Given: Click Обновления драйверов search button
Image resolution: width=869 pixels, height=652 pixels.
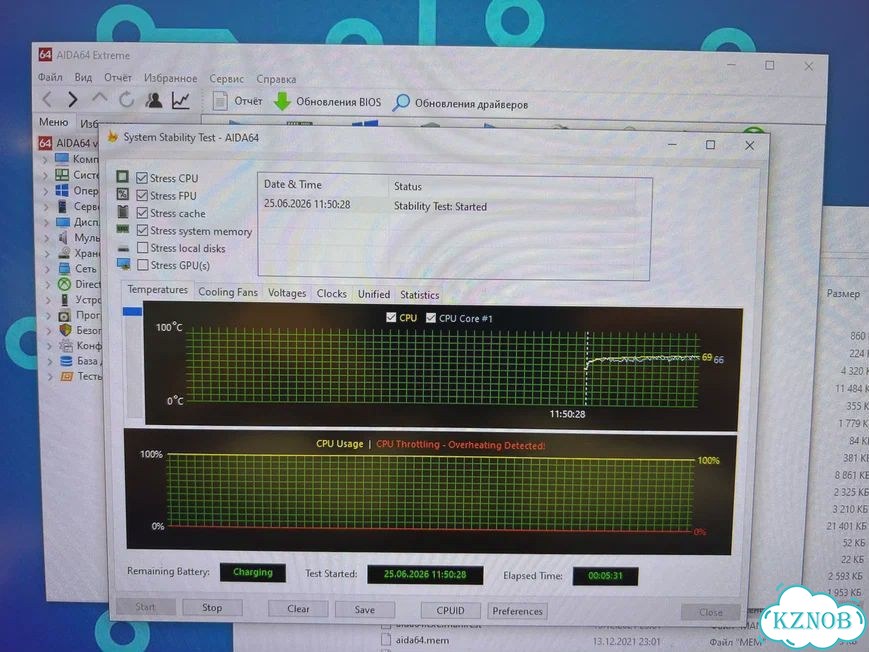Looking at the screenshot, I should point(460,103).
